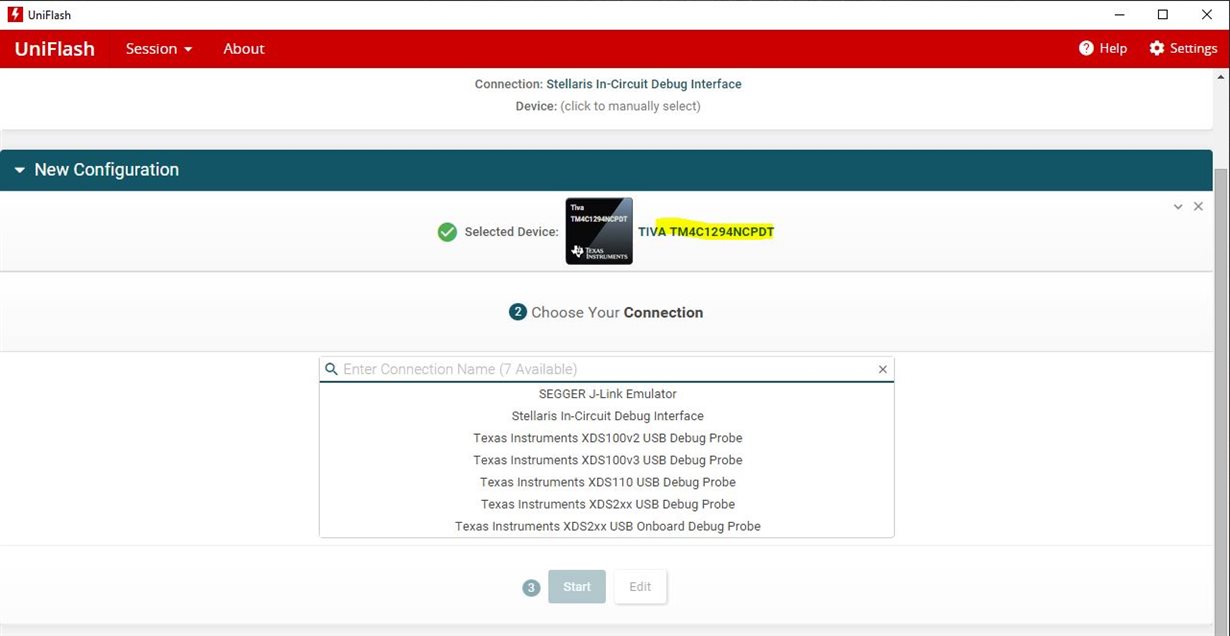Open the Session dropdown menu
This screenshot has width=1230, height=636.
159,49
